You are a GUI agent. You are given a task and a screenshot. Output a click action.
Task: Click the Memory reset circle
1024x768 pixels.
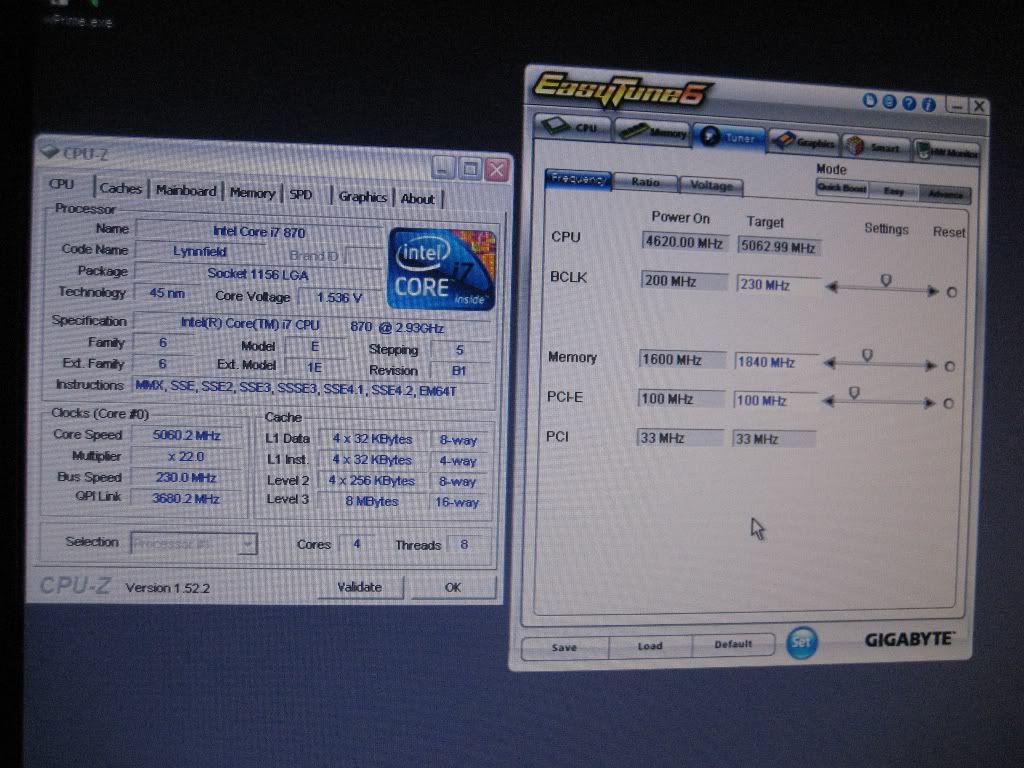pyautogui.click(x=950, y=366)
